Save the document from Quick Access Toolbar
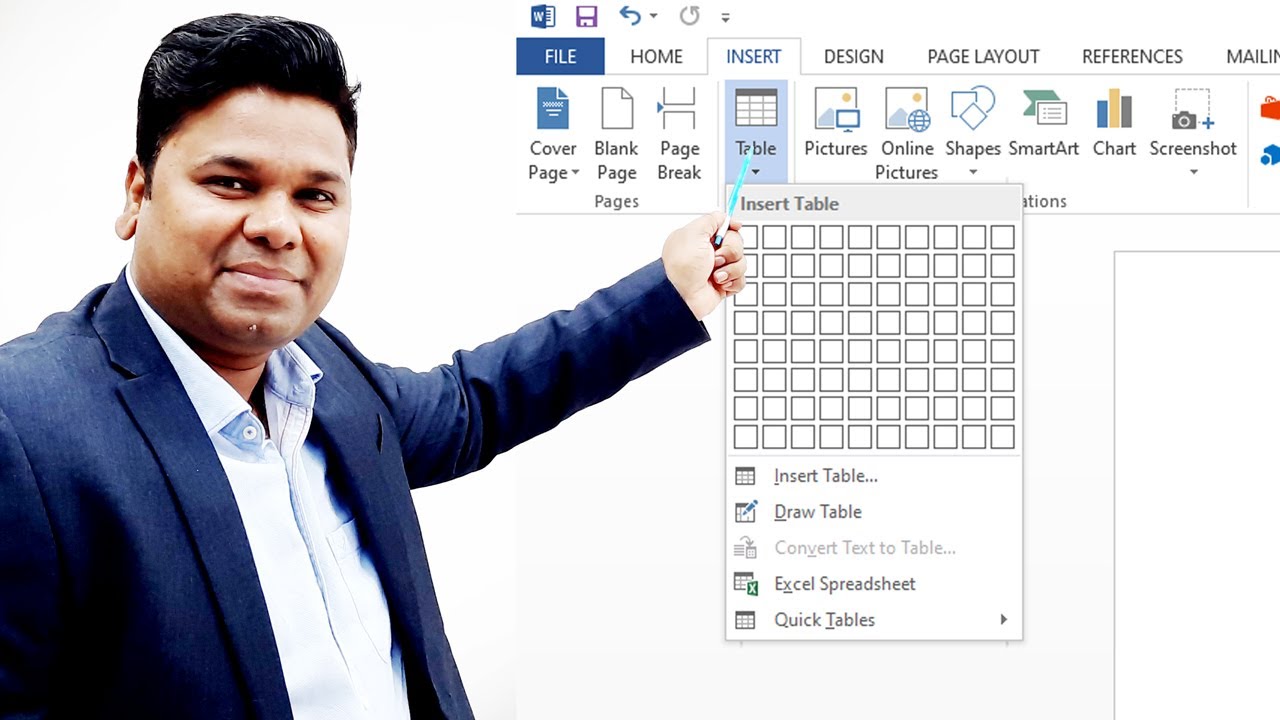The image size is (1280, 720). (585, 16)
